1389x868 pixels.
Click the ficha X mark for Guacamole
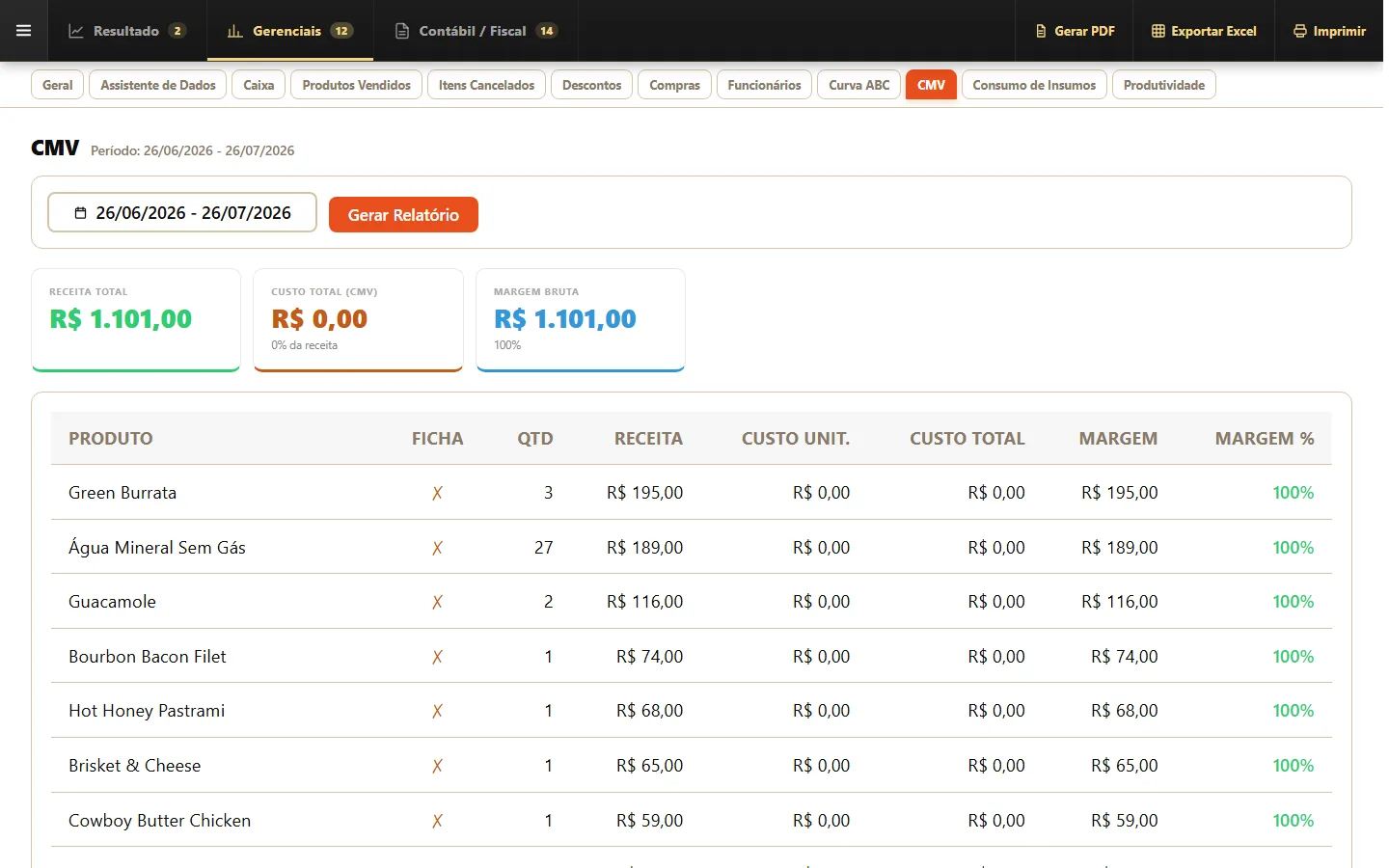pos(437,602)
